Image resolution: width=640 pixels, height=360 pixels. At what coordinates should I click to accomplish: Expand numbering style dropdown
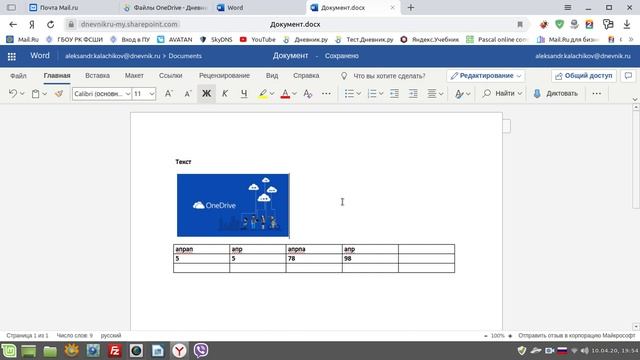coord(381,93)
